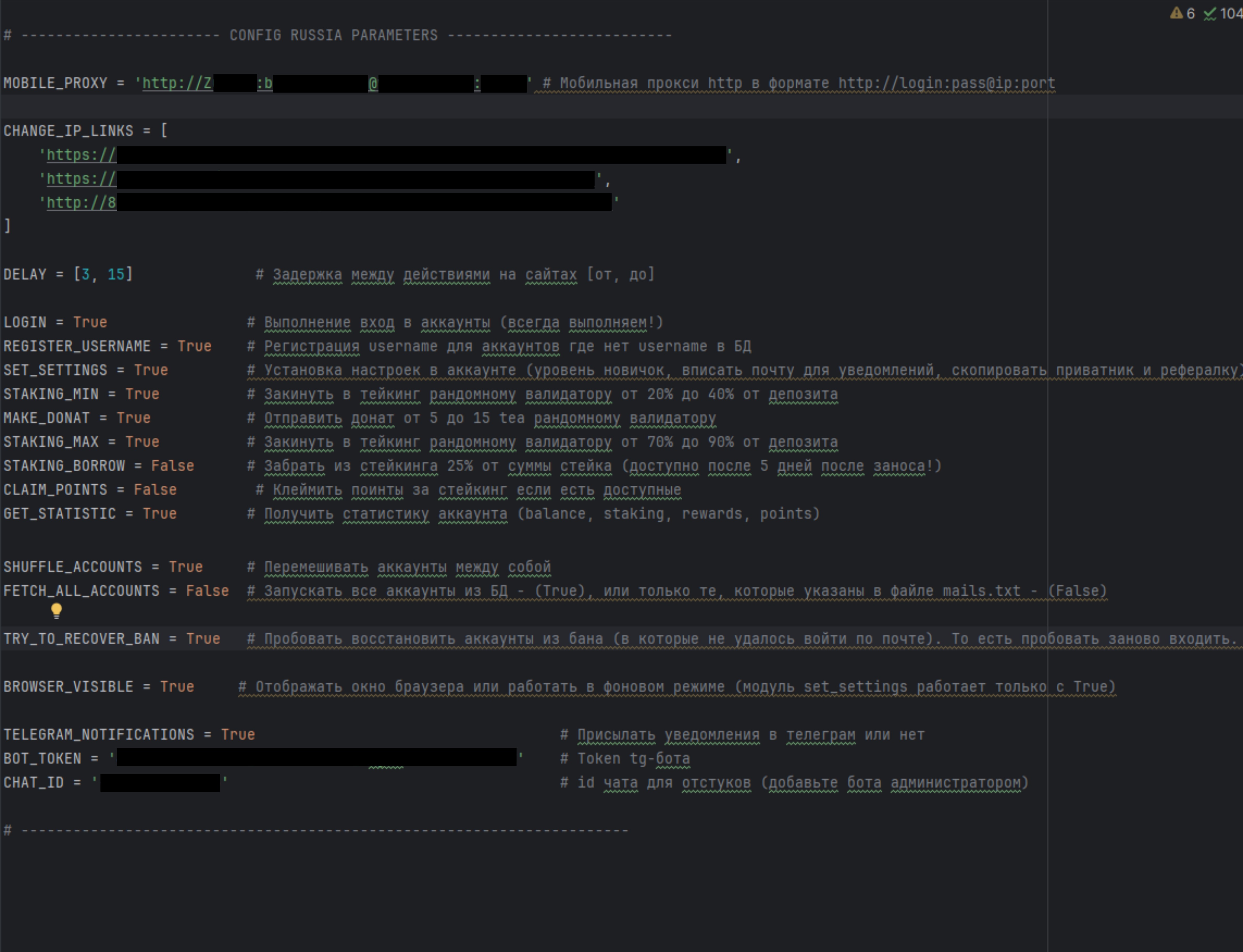
Task: Click the TRY_TO_RECOVER_BAN variable name
Action: (82, 639)
